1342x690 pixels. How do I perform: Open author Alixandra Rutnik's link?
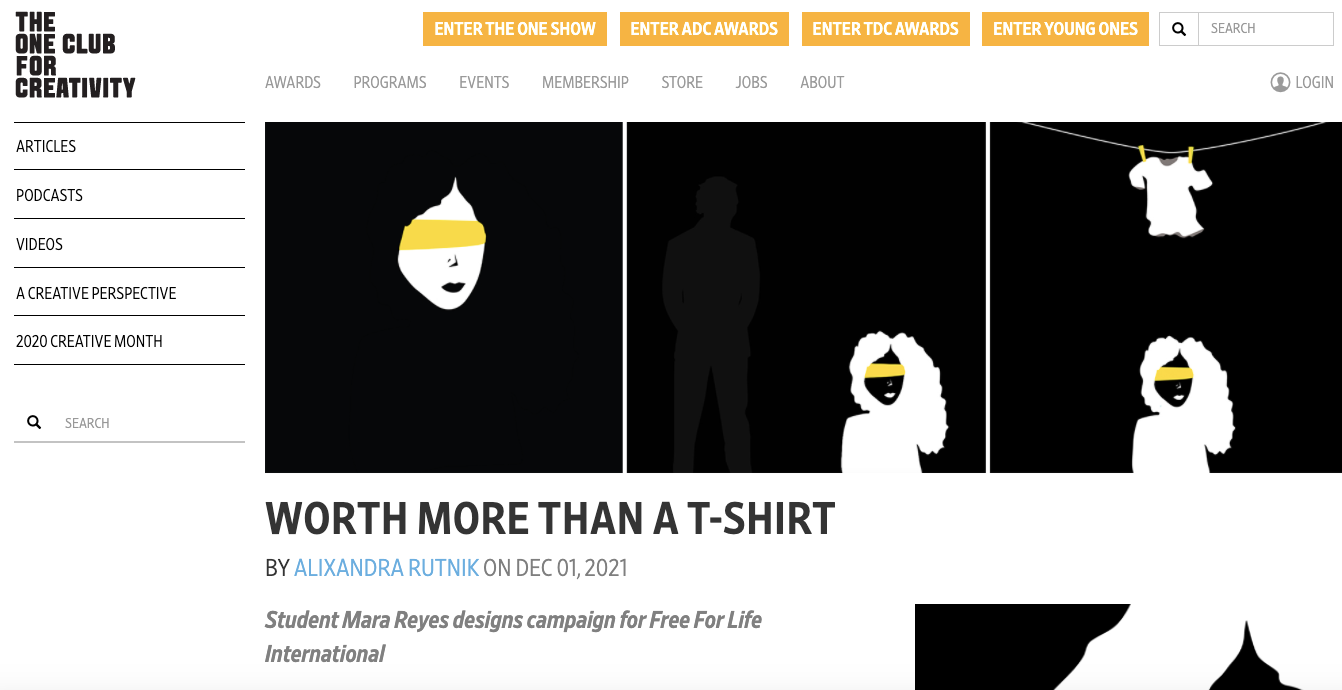[x=386, y=568]
